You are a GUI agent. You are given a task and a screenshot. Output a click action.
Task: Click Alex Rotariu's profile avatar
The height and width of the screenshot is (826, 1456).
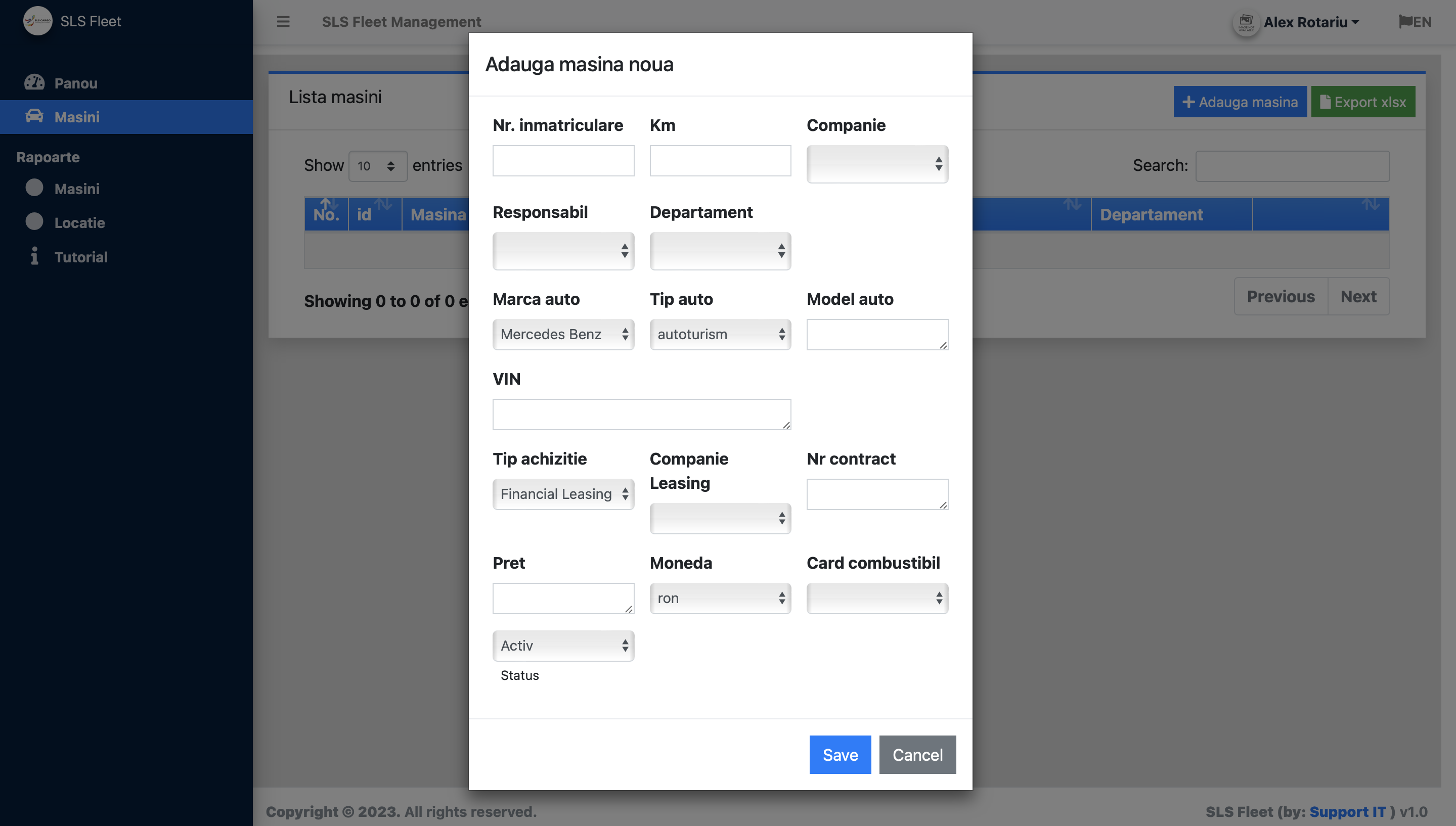(1246, 22)
